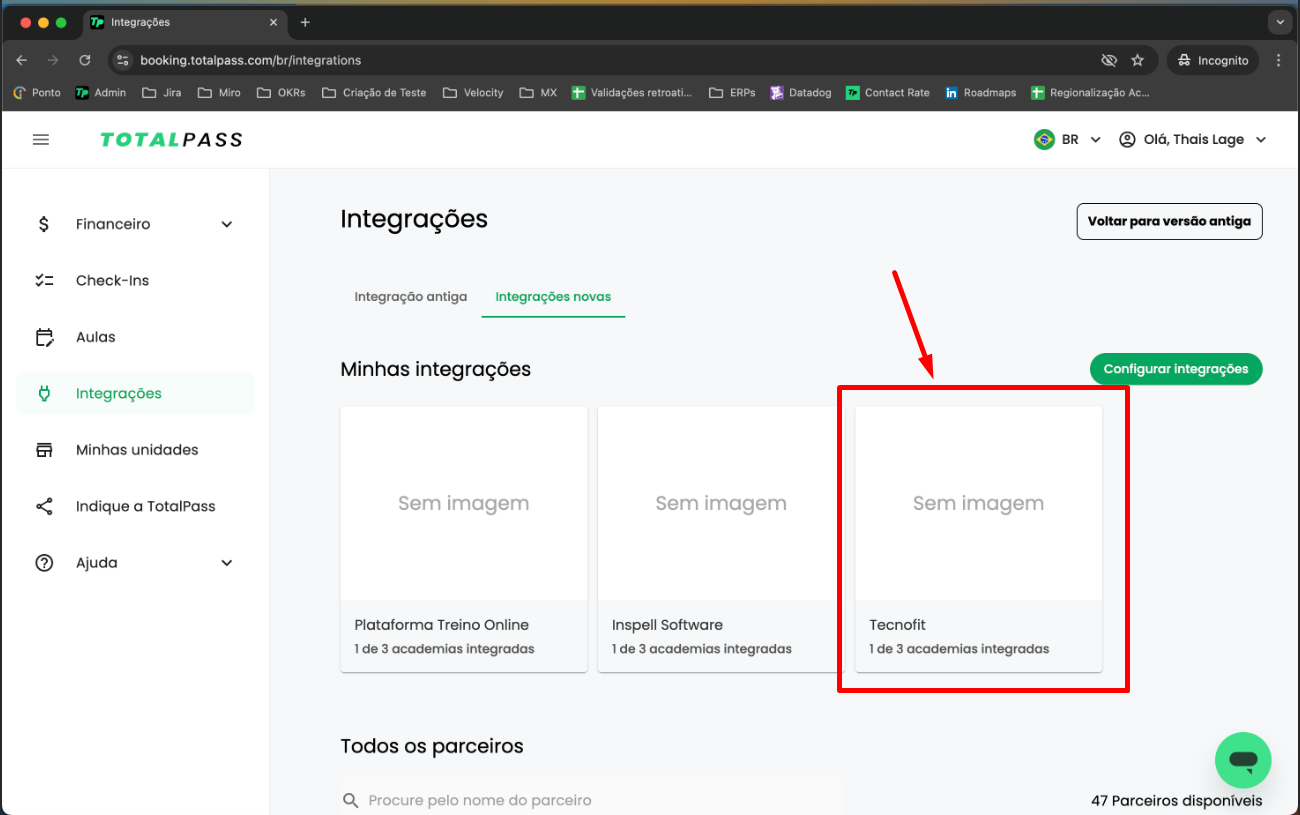Click the Plataforma Treino Online title text
Image resolution: width=1300 pixels, height=815 pixels.
click(x=442, y=625)
